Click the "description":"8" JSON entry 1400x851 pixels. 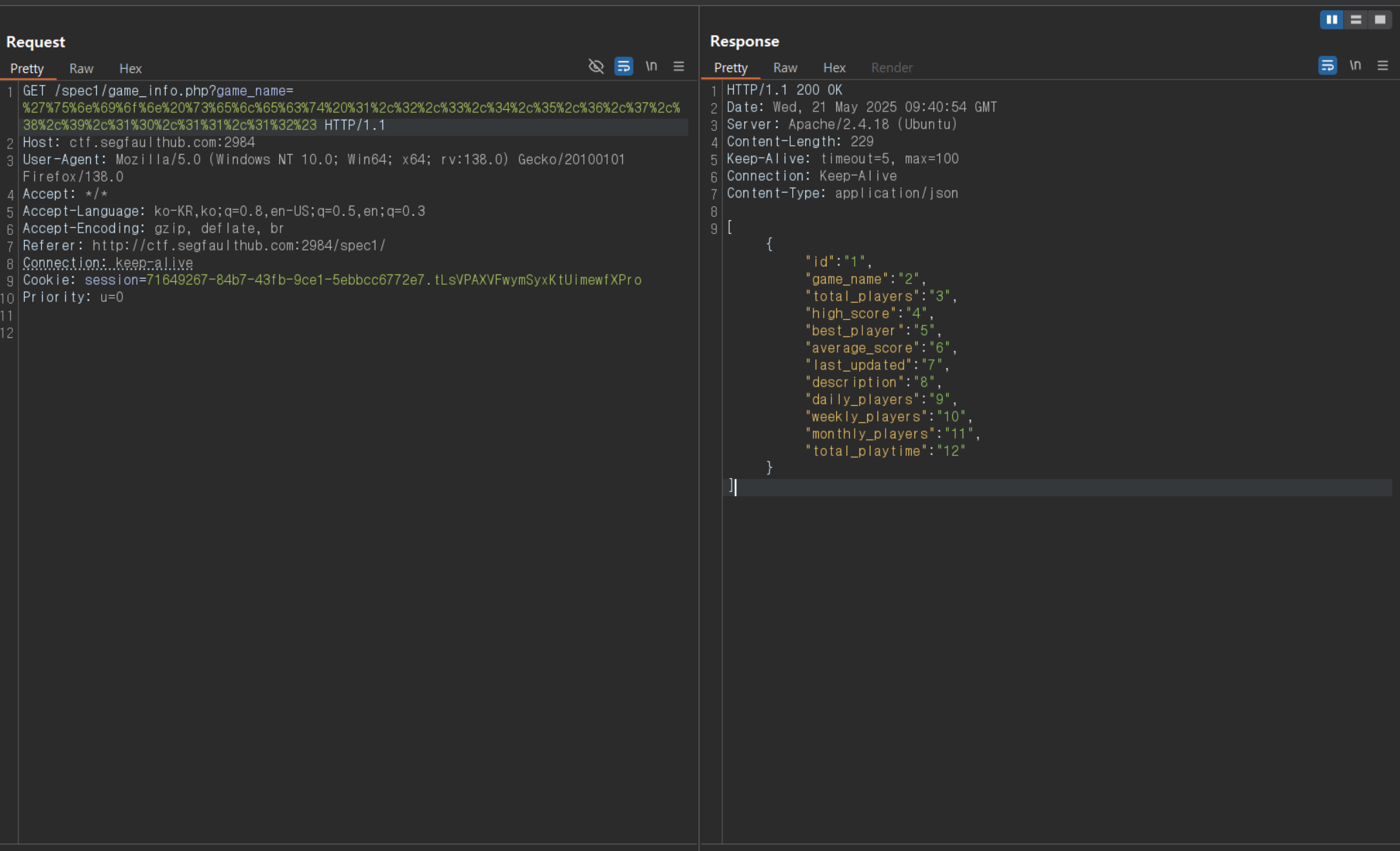pyautogui.click(x=873, y=383)
